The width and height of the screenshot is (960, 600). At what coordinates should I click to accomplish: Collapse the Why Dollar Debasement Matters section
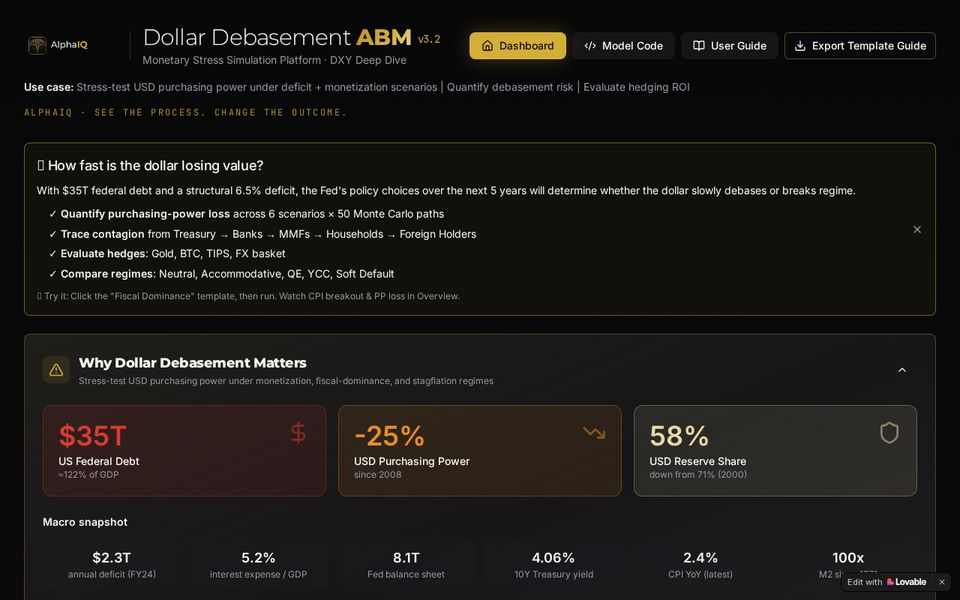902,370
